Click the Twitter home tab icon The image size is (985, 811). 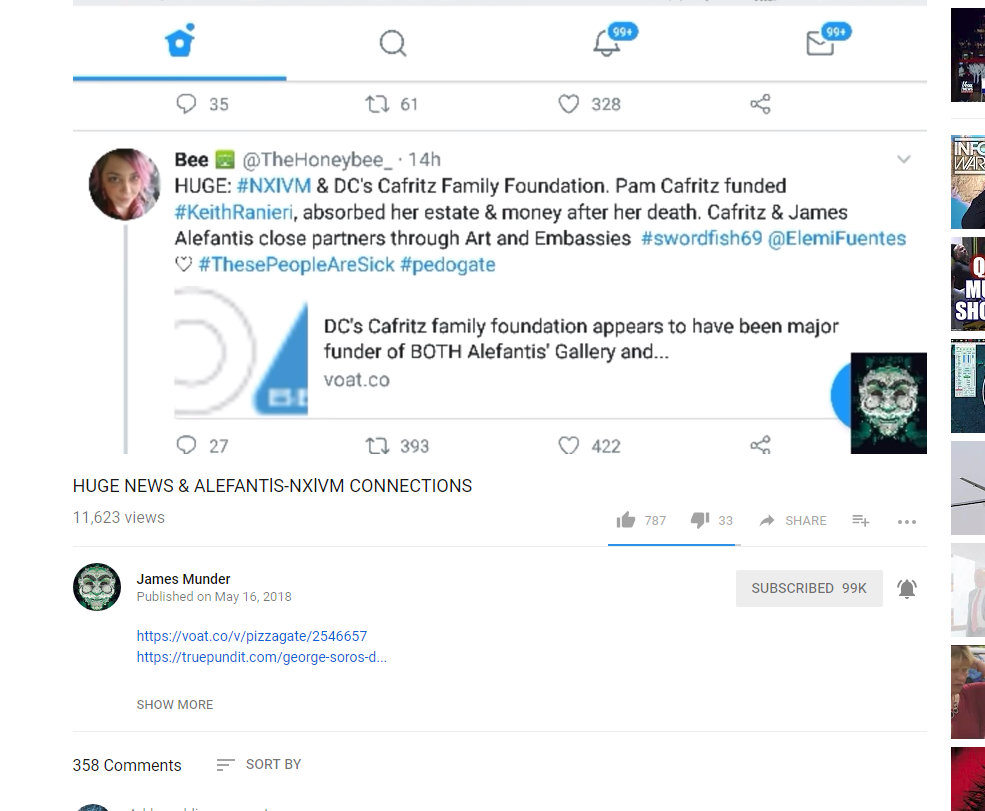point(180,43)
